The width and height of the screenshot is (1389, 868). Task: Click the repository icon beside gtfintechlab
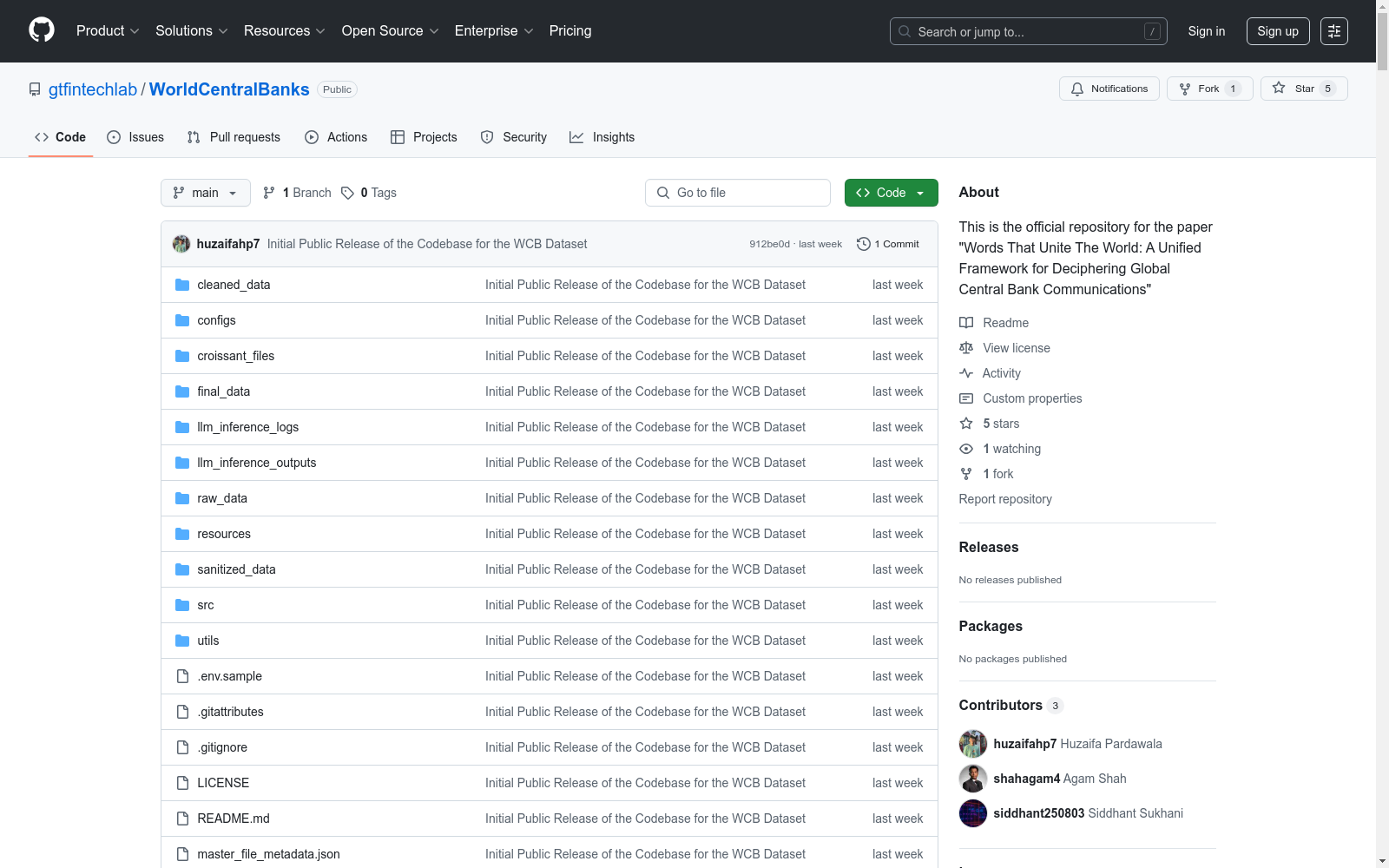point(35,89)
